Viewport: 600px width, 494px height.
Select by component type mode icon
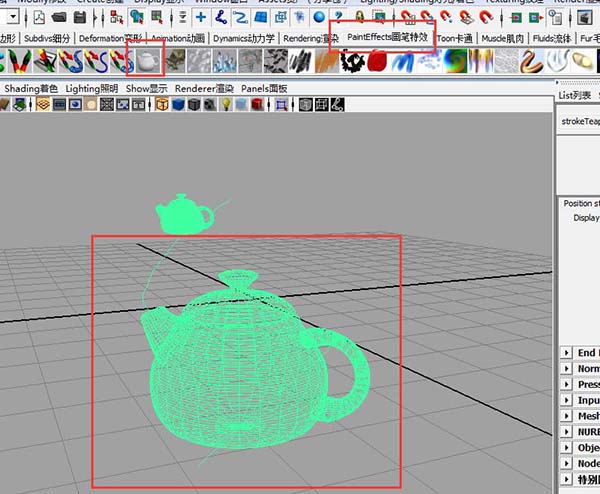(157, 17)
